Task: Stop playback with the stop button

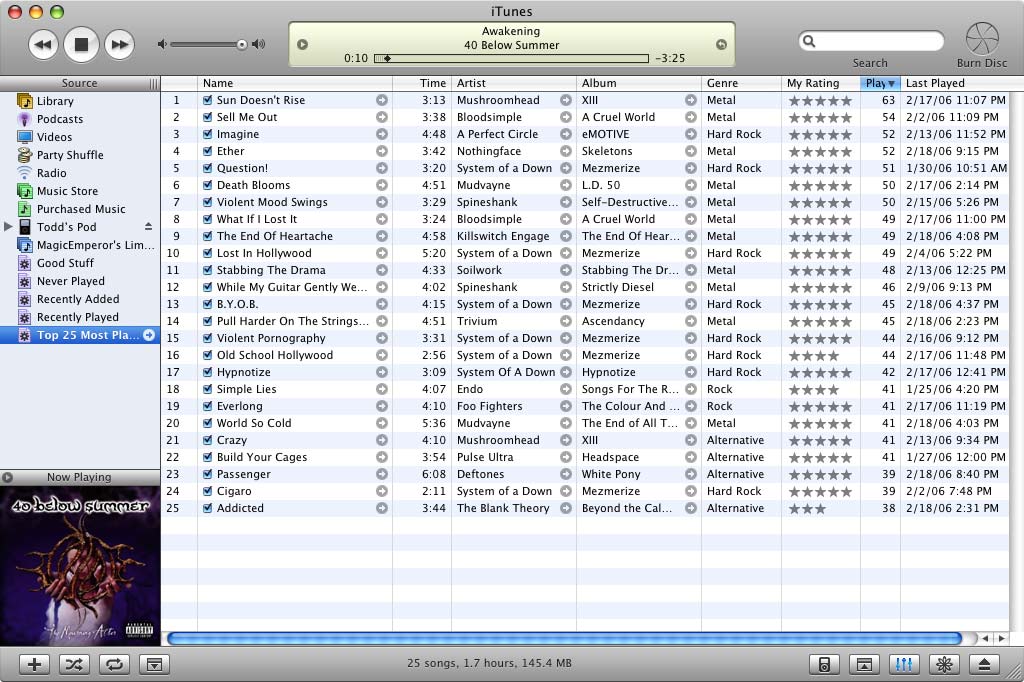Action: pos(81,44)
